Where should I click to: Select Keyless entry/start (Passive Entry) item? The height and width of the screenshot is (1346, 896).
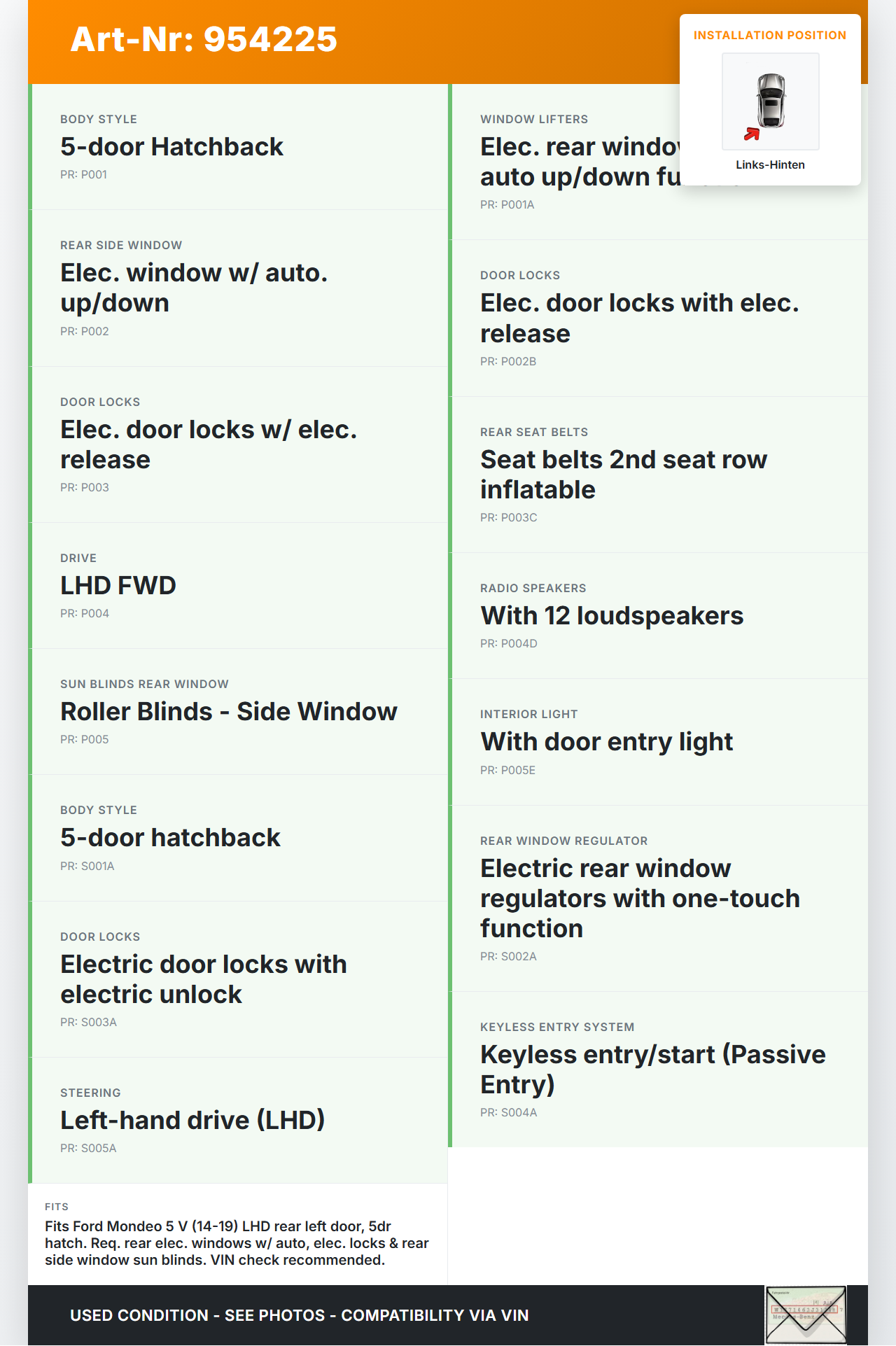click(x=652, y=1069)
